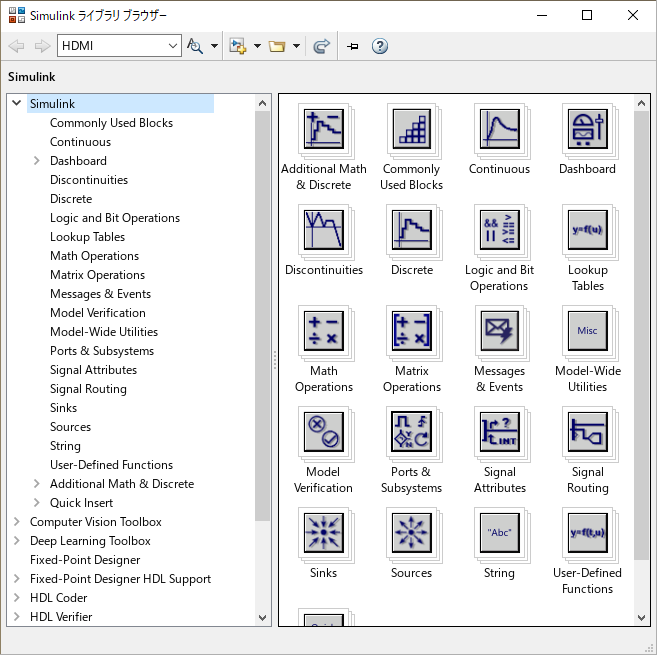The image size is (657, 655).
Task: Select Logic and Bit Operations in tree
Action: (115, 218)
